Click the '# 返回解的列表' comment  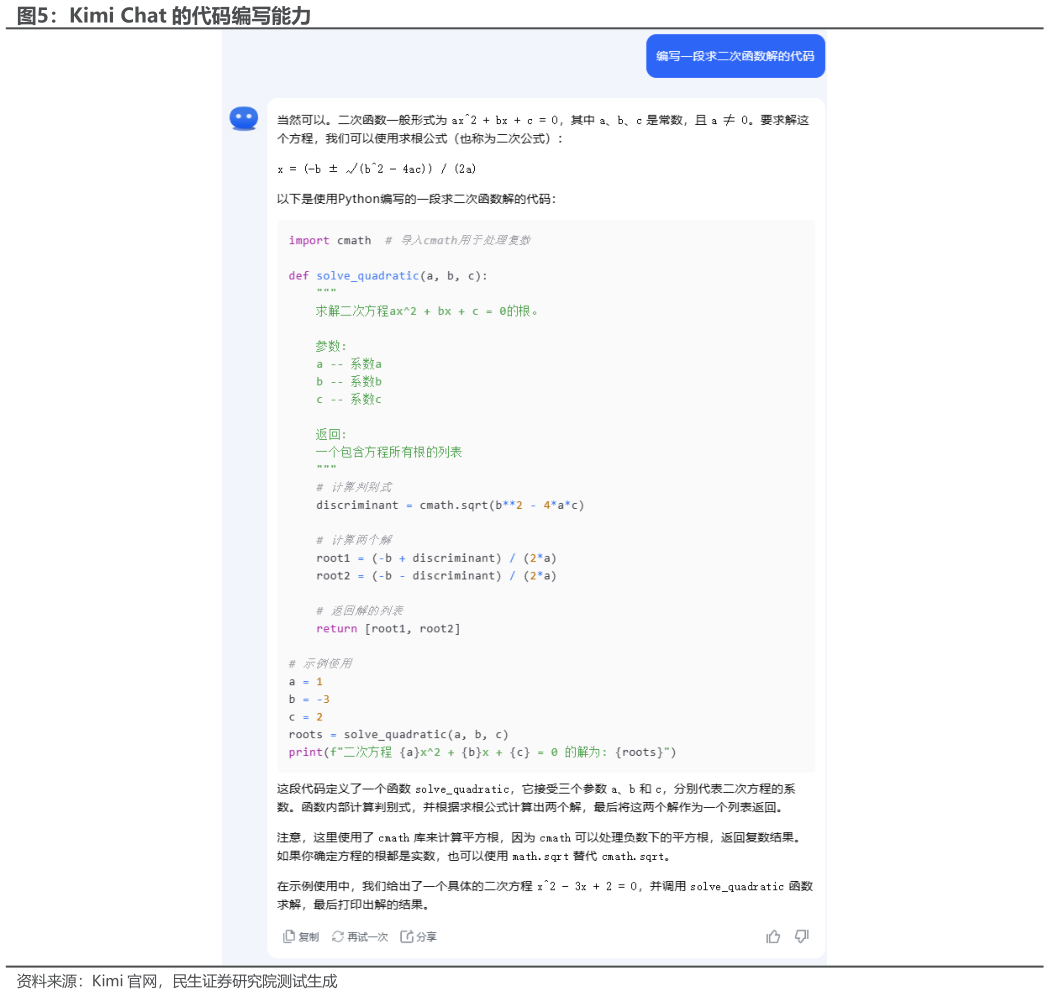(x=360, y=611)
